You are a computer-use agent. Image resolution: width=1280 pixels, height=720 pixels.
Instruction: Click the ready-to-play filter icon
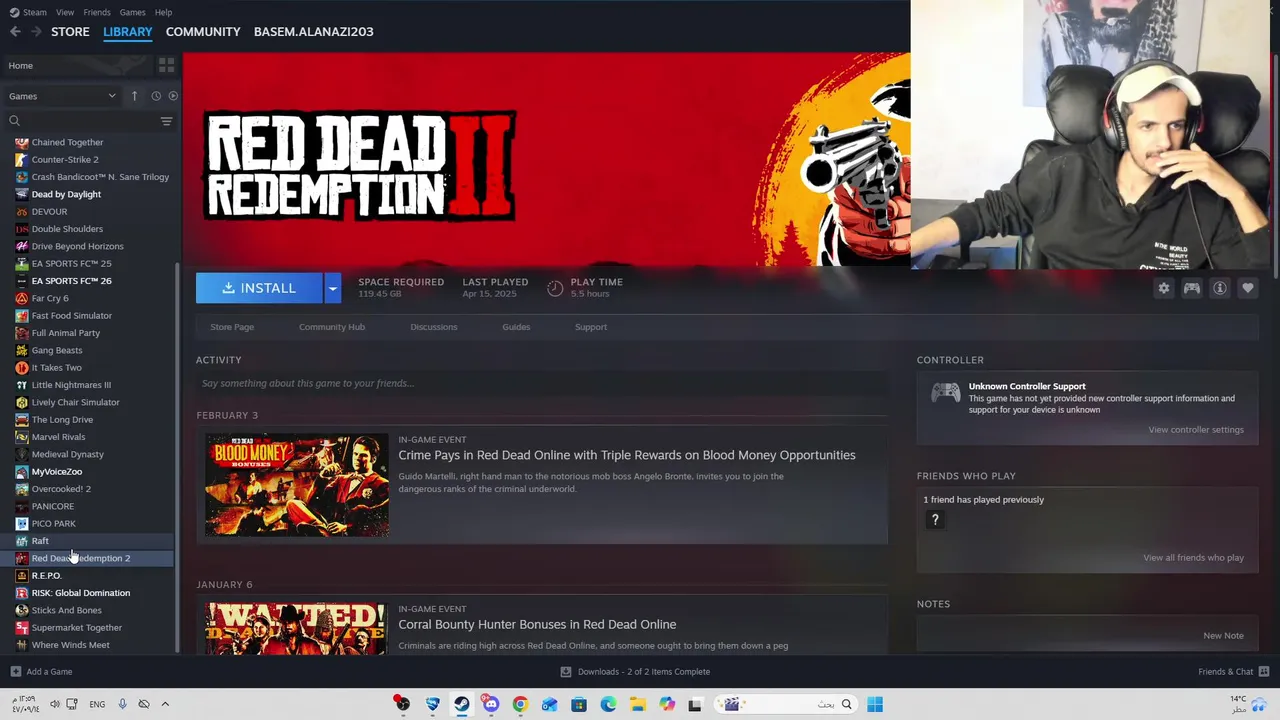click(173, 96)
